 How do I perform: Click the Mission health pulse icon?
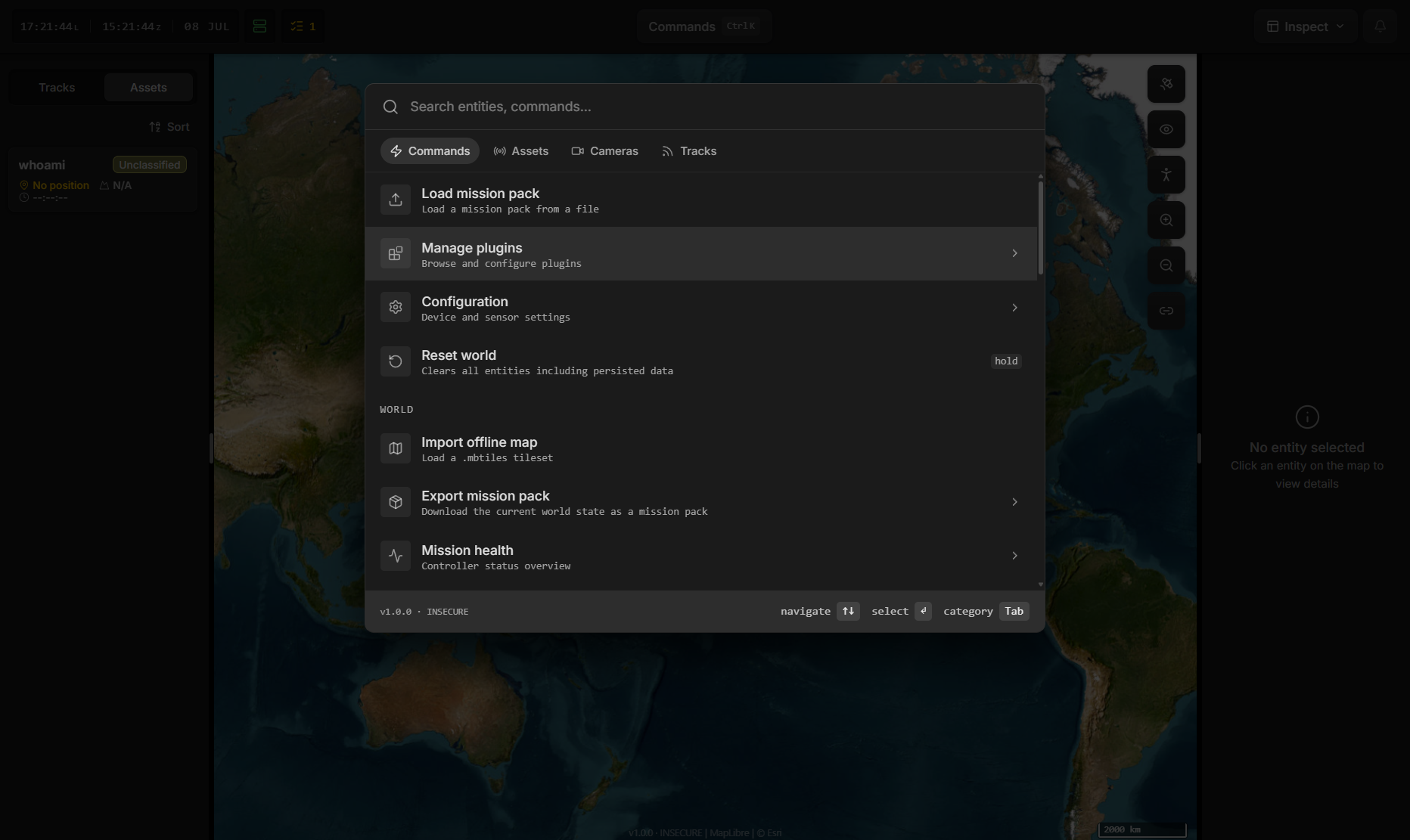click(396, 556)
